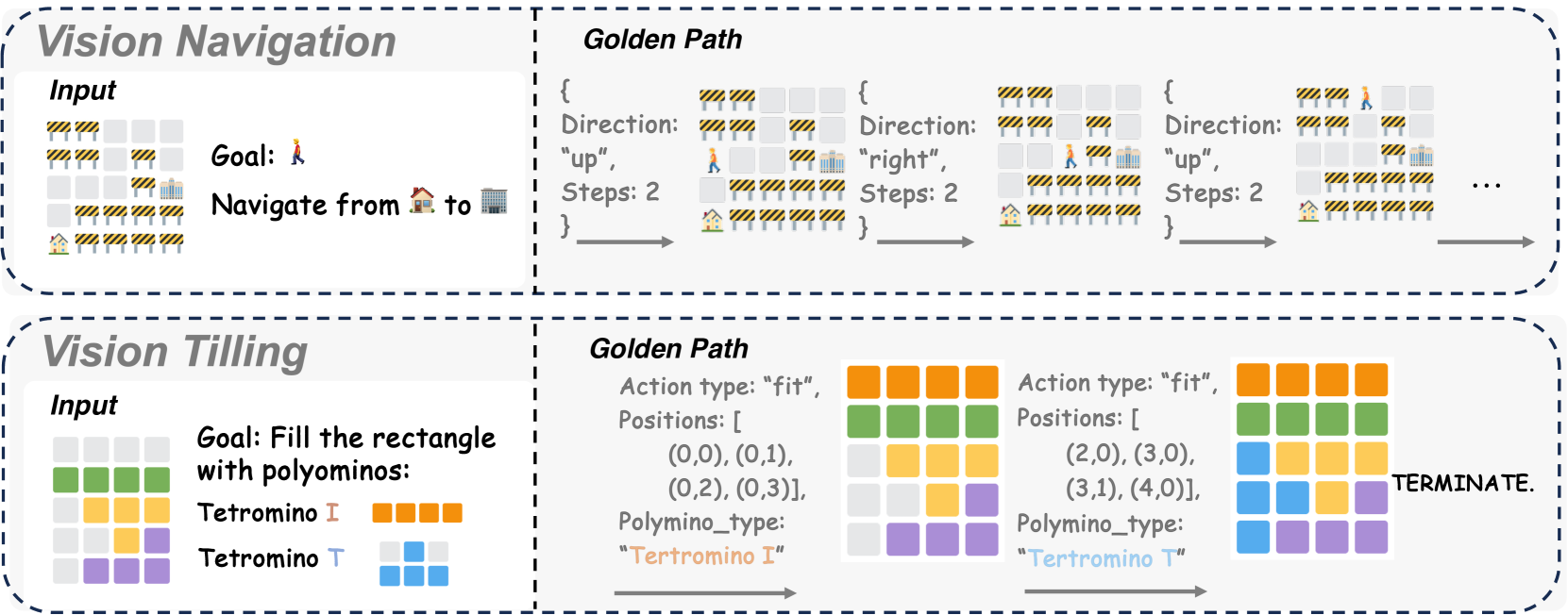
Task: Click the house icon after 'Navigate from'
Action: 422,201
